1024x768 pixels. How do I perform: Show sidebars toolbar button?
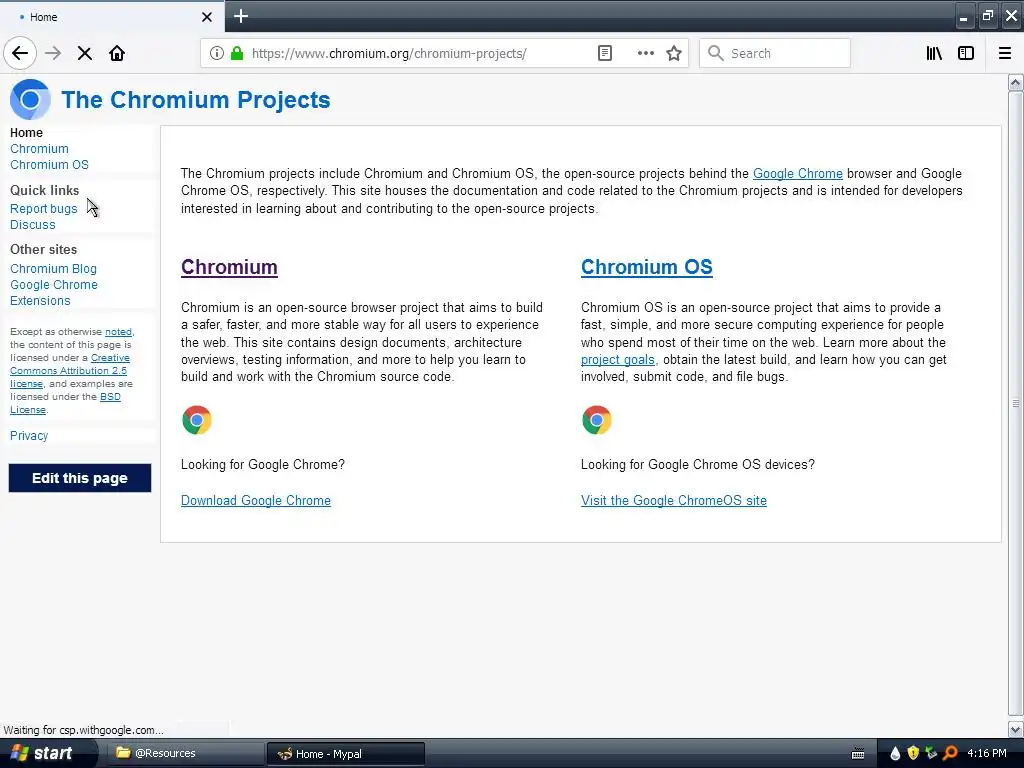tap(966, 53)
